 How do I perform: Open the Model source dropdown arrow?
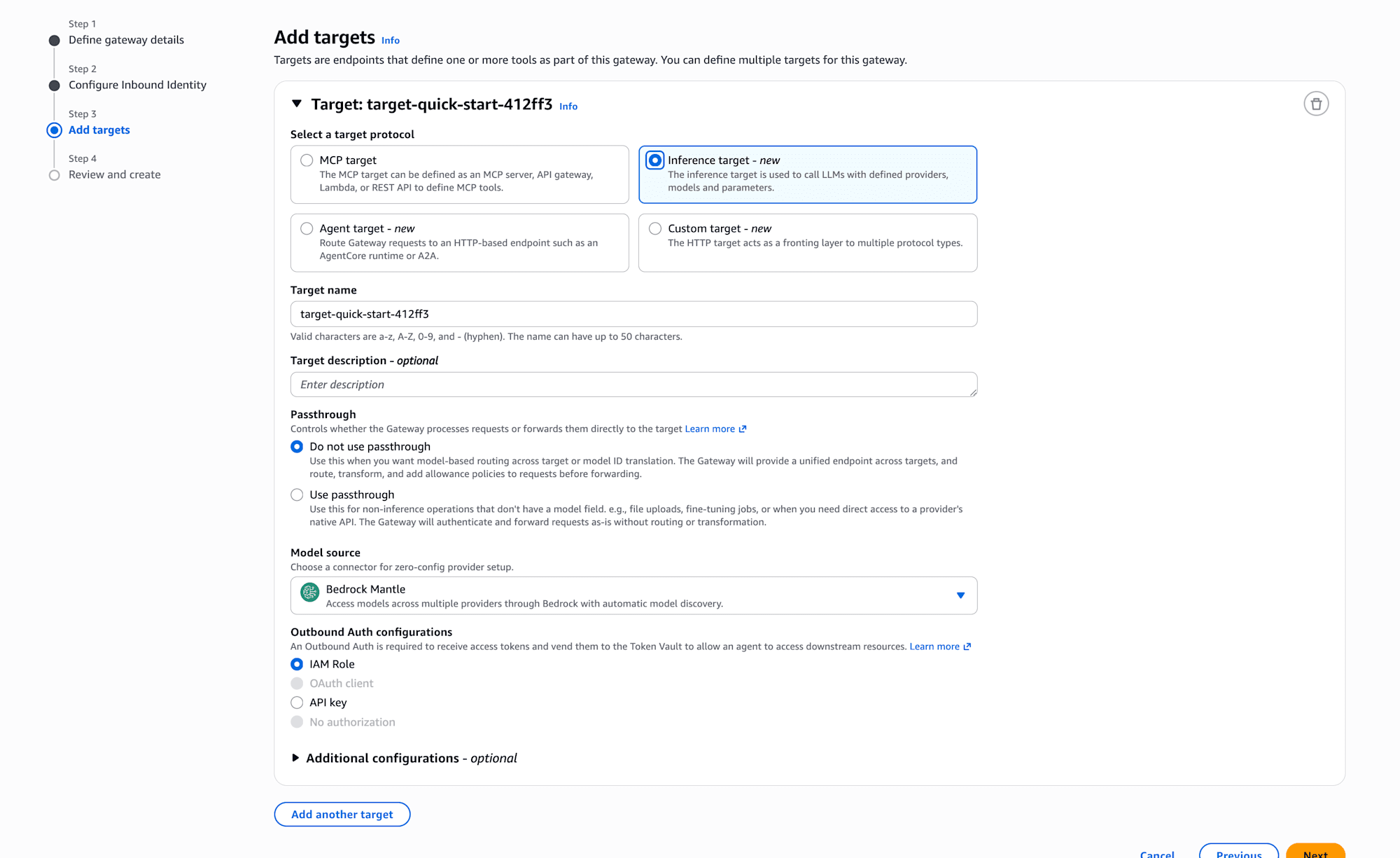coord(960,595)
